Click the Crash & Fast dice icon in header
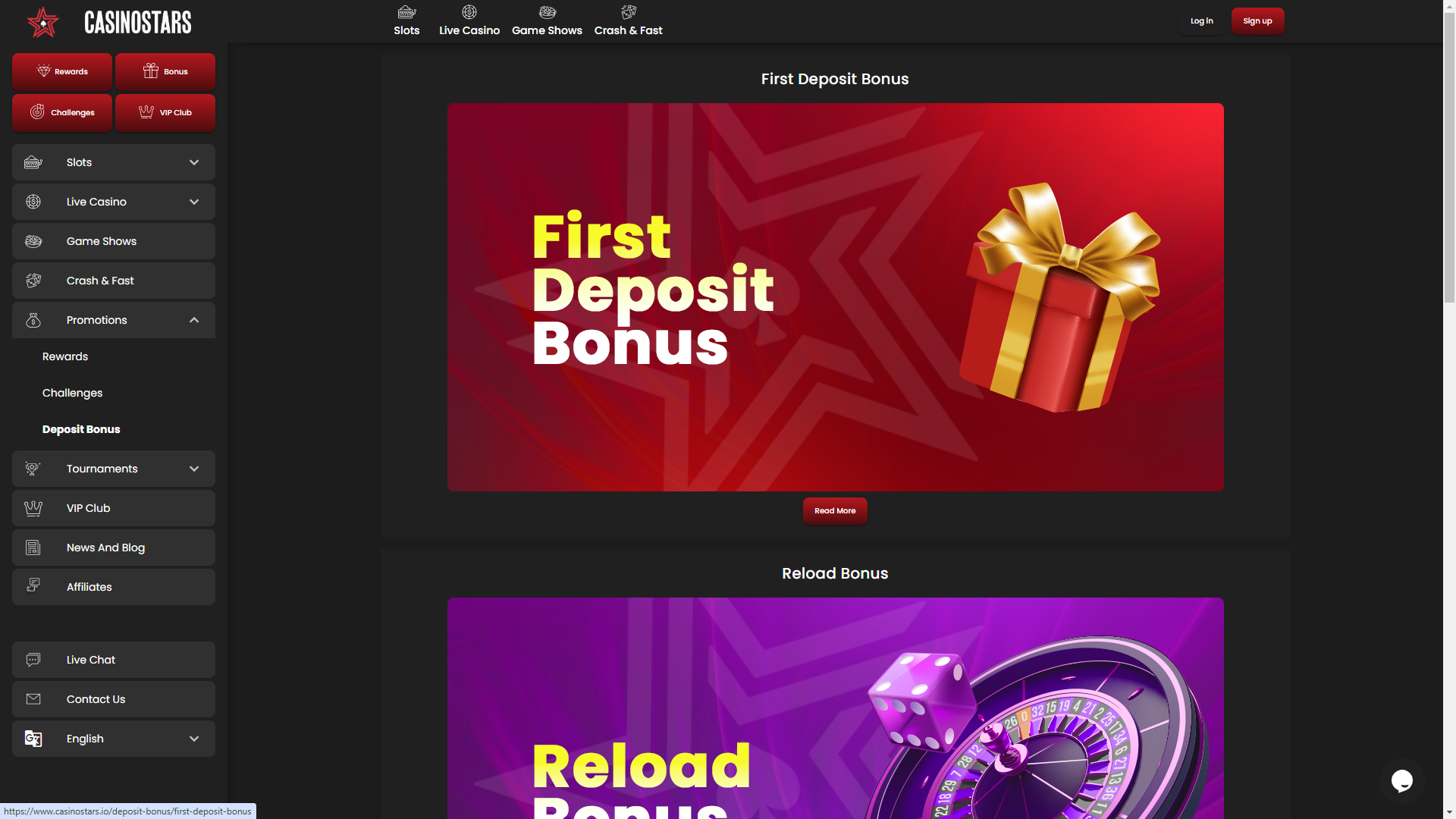 click(x=629, y=12)
